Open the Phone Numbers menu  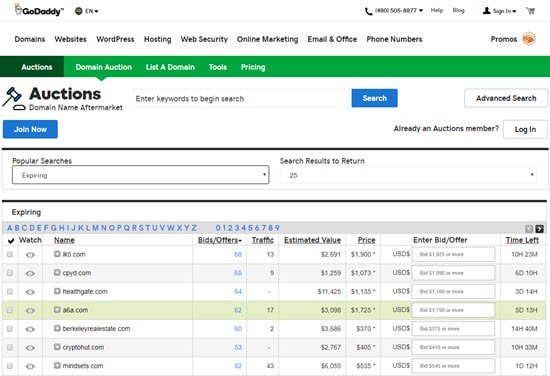pos(394,39)
